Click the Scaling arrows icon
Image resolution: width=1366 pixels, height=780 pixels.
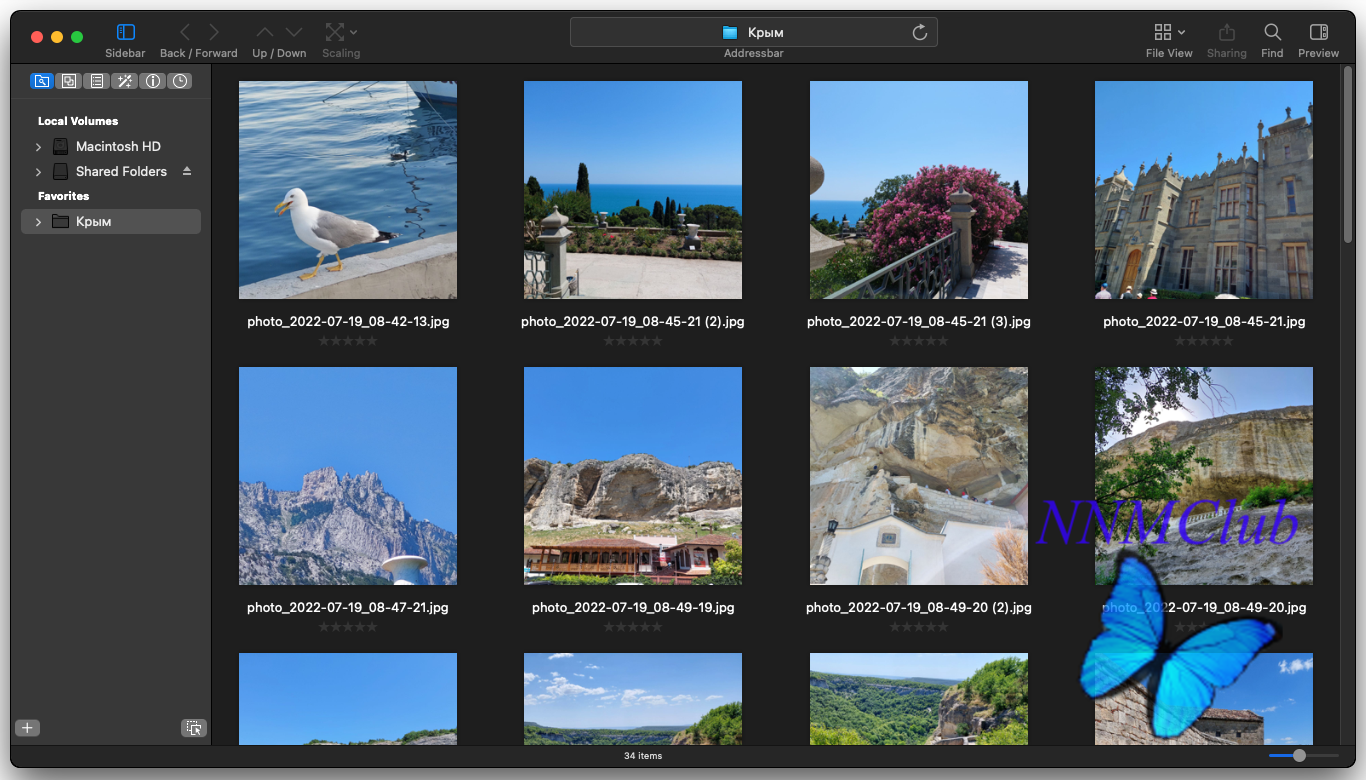pyautogui.click(x=335, y=32)
